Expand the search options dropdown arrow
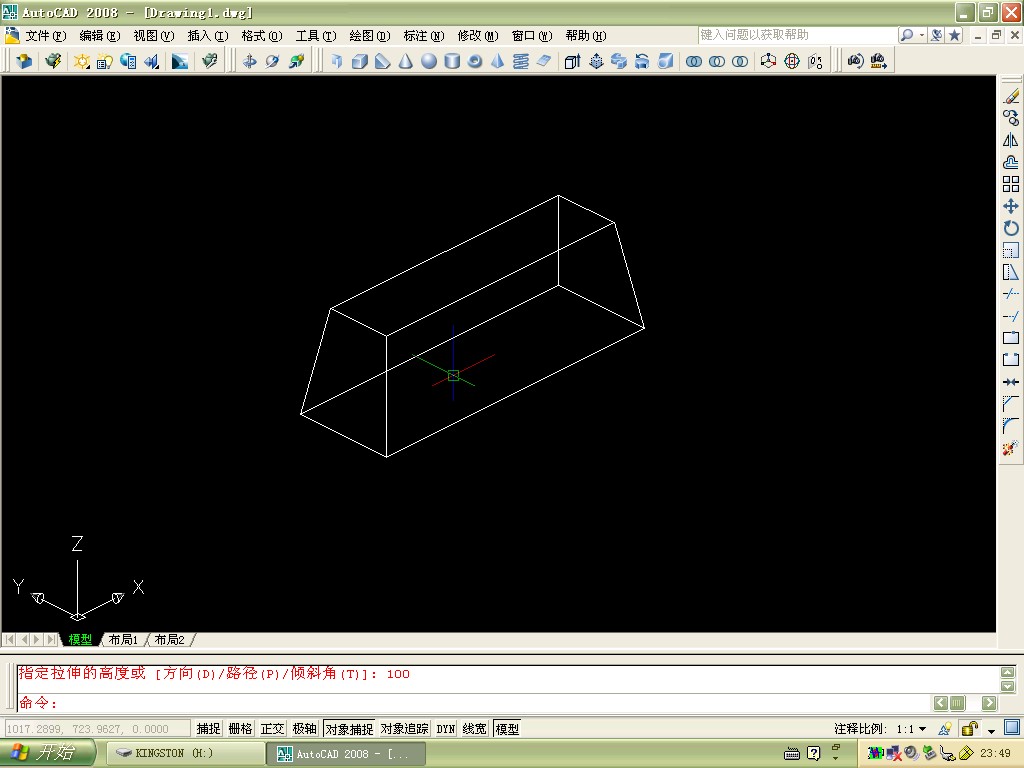 tap(921, 35)
